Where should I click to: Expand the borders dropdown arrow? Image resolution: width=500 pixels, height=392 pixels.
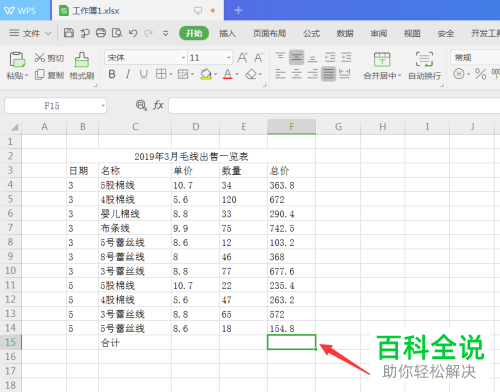171,74
